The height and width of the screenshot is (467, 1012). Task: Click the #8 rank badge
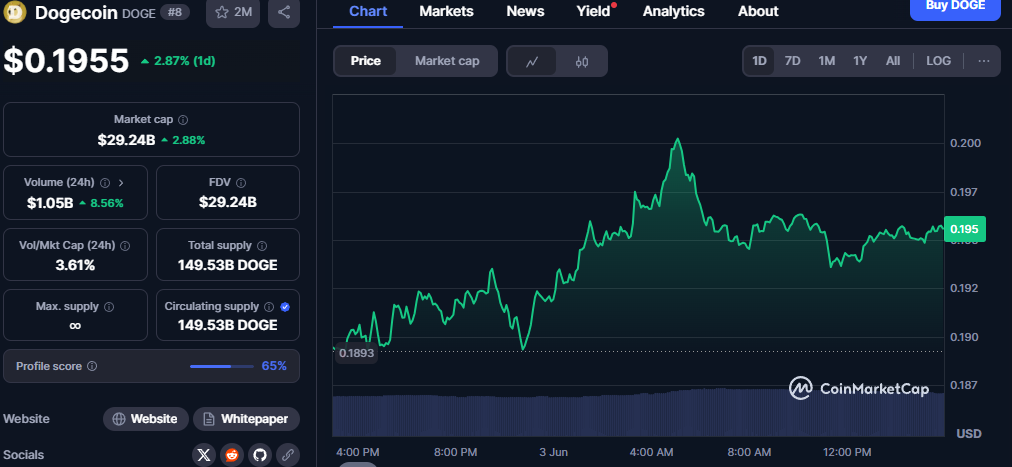(x=174, y=12)
